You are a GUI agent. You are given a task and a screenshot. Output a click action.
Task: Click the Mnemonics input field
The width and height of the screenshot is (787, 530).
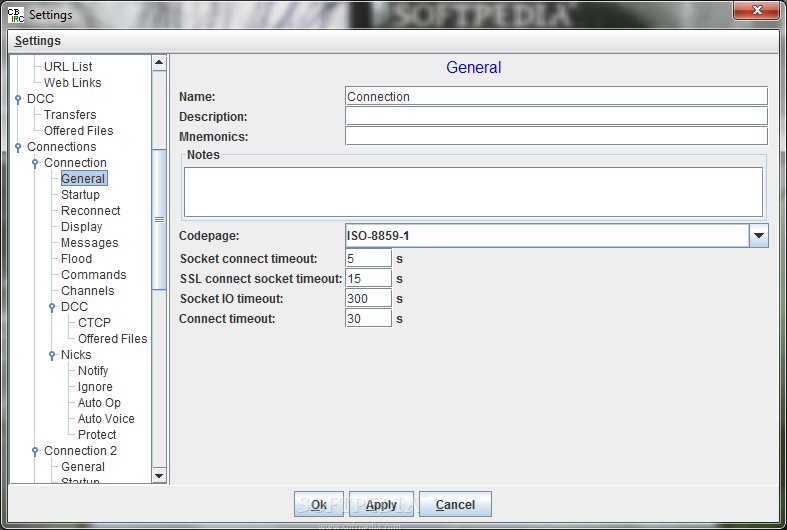556,136
